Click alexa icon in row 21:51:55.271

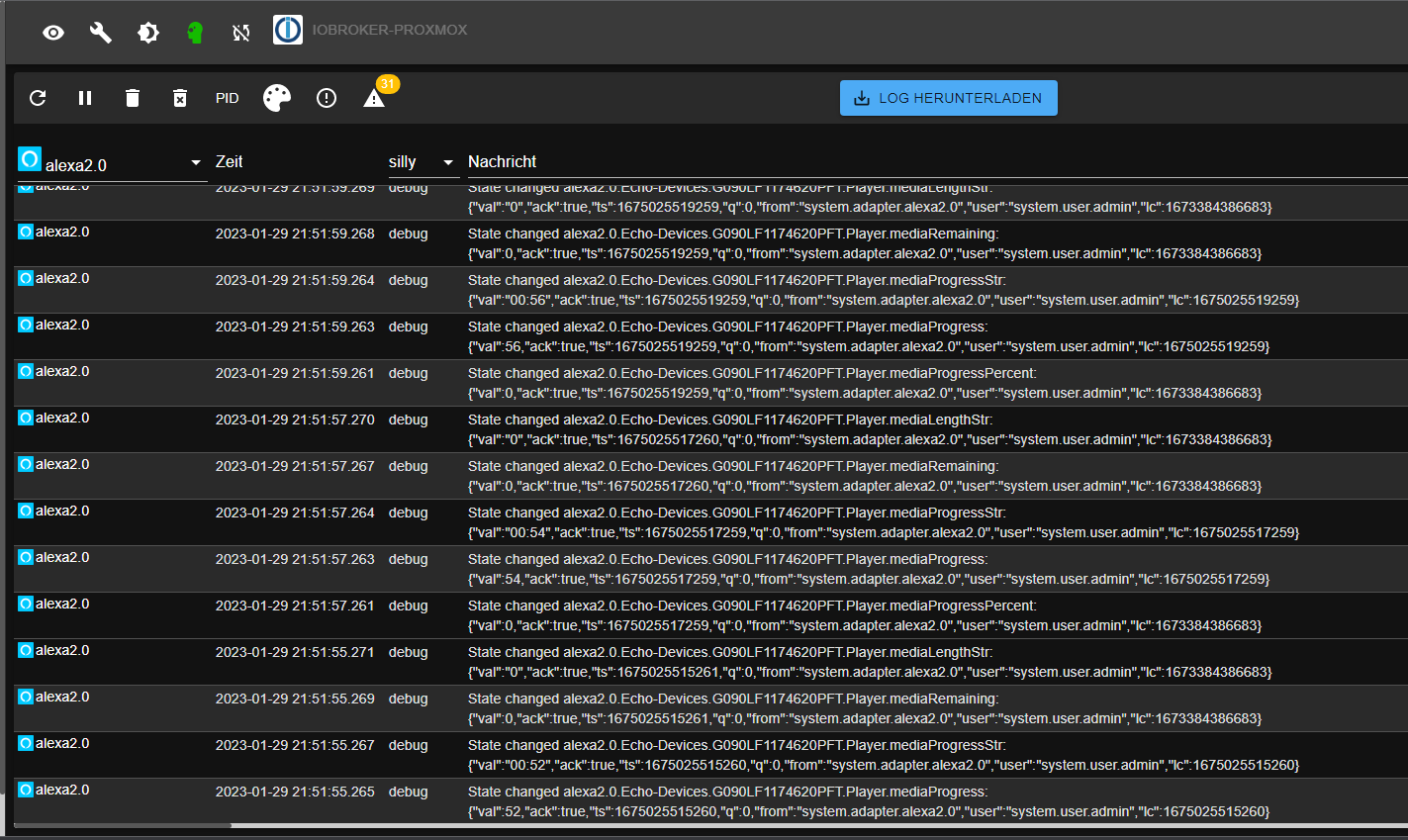click(x=26, y=650)
